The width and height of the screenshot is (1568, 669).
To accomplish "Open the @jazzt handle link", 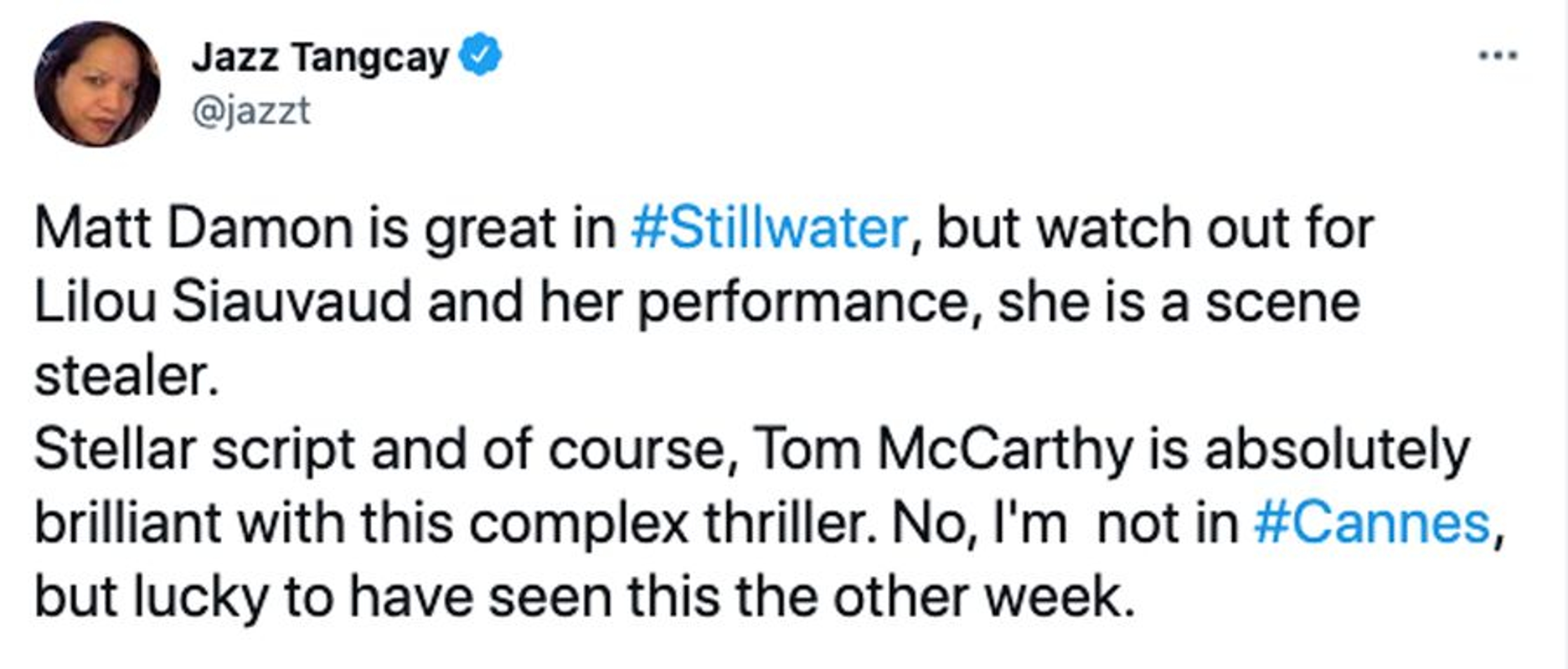I will coord(251,111).
